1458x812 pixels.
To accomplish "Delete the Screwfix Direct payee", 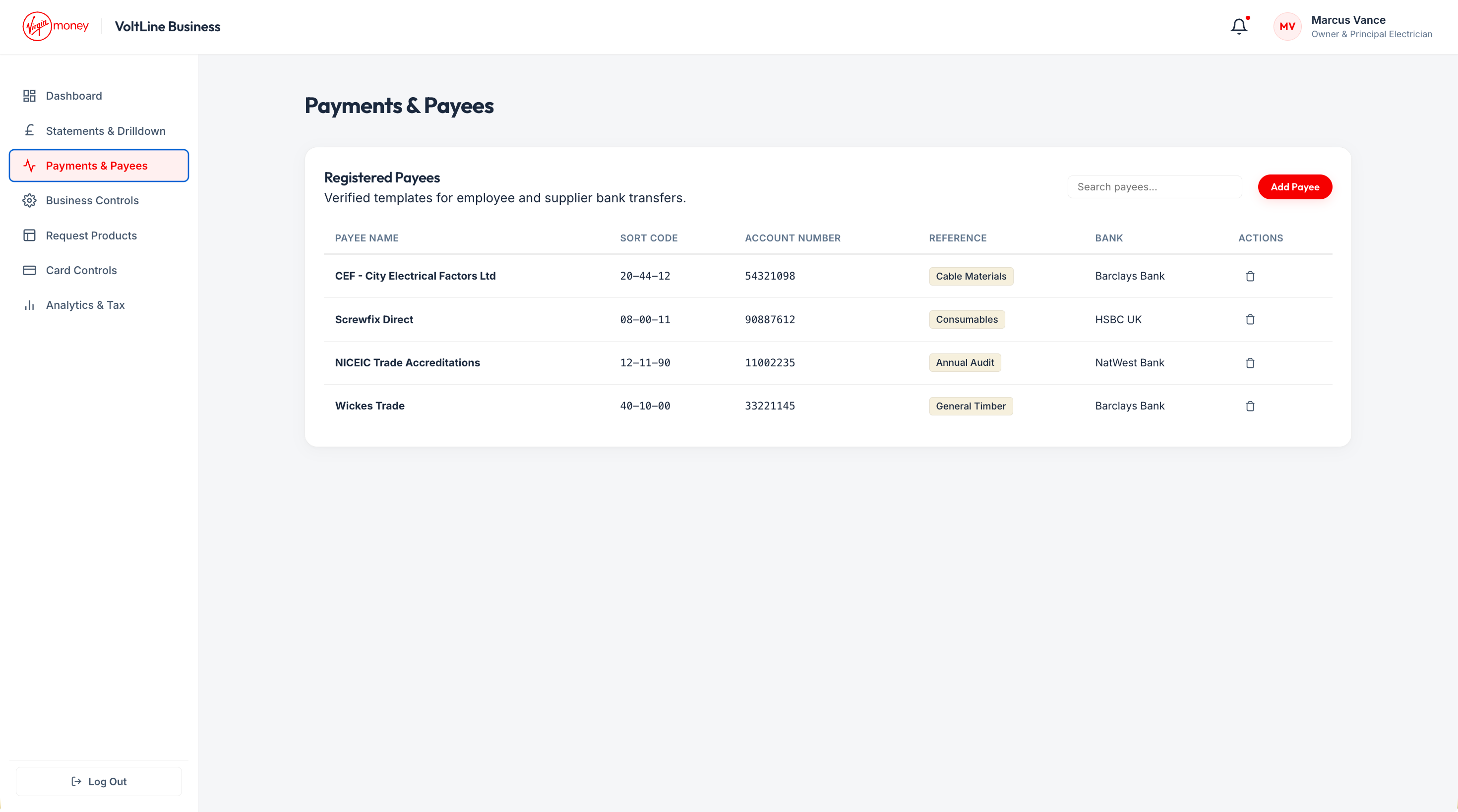I will tap(1250, 320).
